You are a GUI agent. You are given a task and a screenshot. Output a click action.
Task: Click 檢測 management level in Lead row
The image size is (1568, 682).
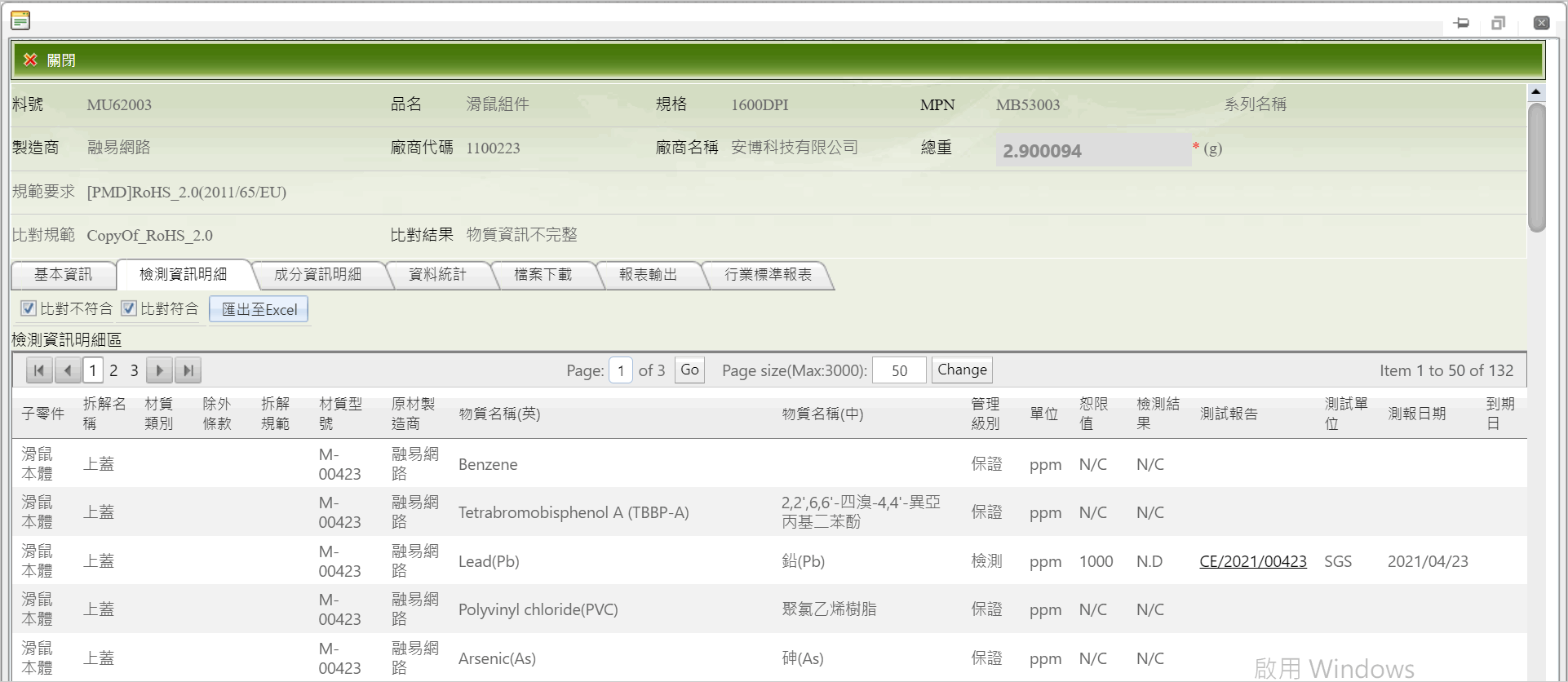[986, 561]
